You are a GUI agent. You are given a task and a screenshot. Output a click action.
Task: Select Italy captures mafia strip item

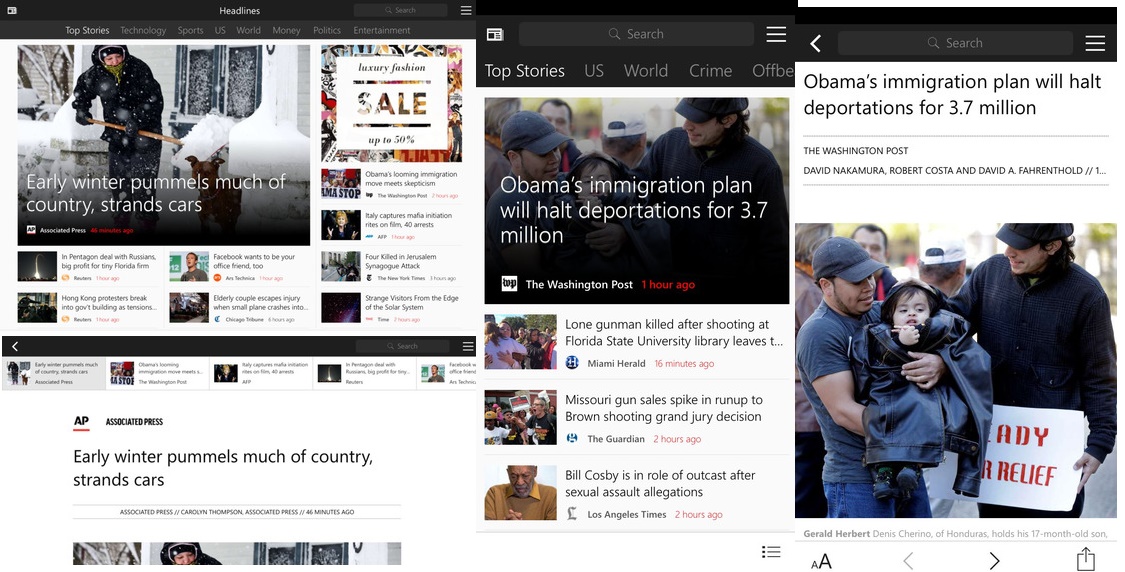(261, 374)
